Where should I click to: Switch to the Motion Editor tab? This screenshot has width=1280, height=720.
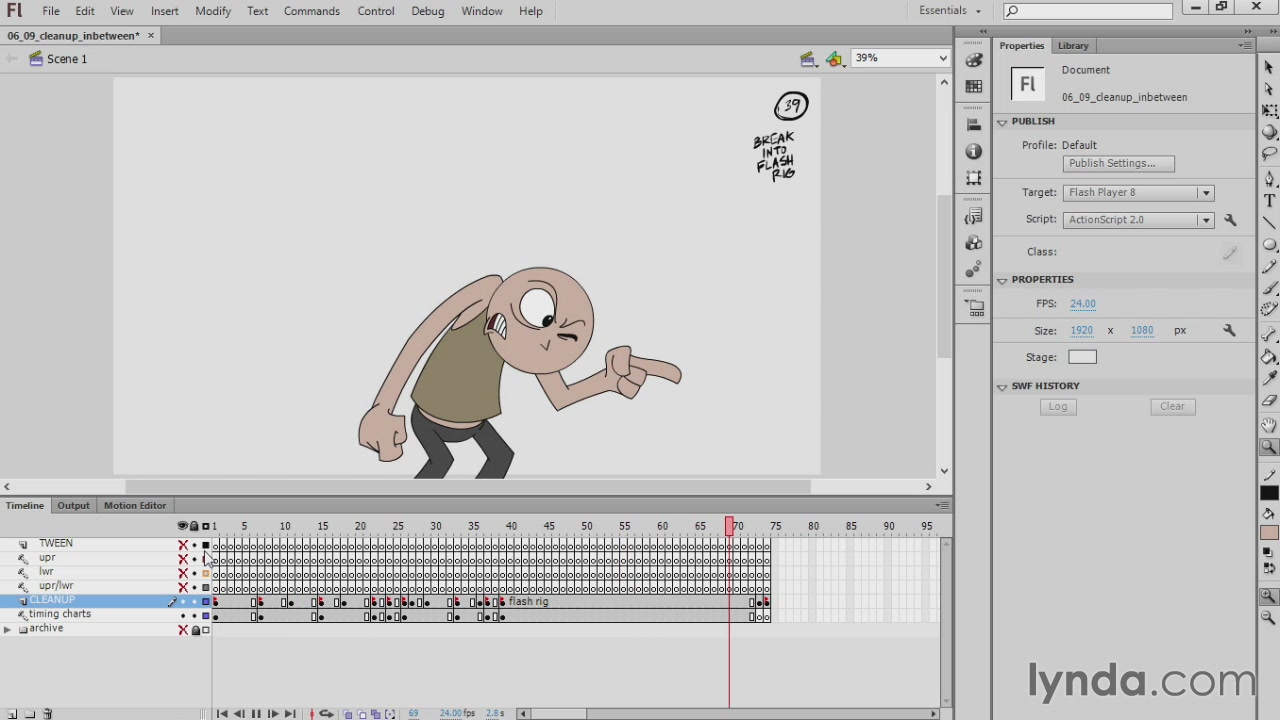tap(135, 506)
